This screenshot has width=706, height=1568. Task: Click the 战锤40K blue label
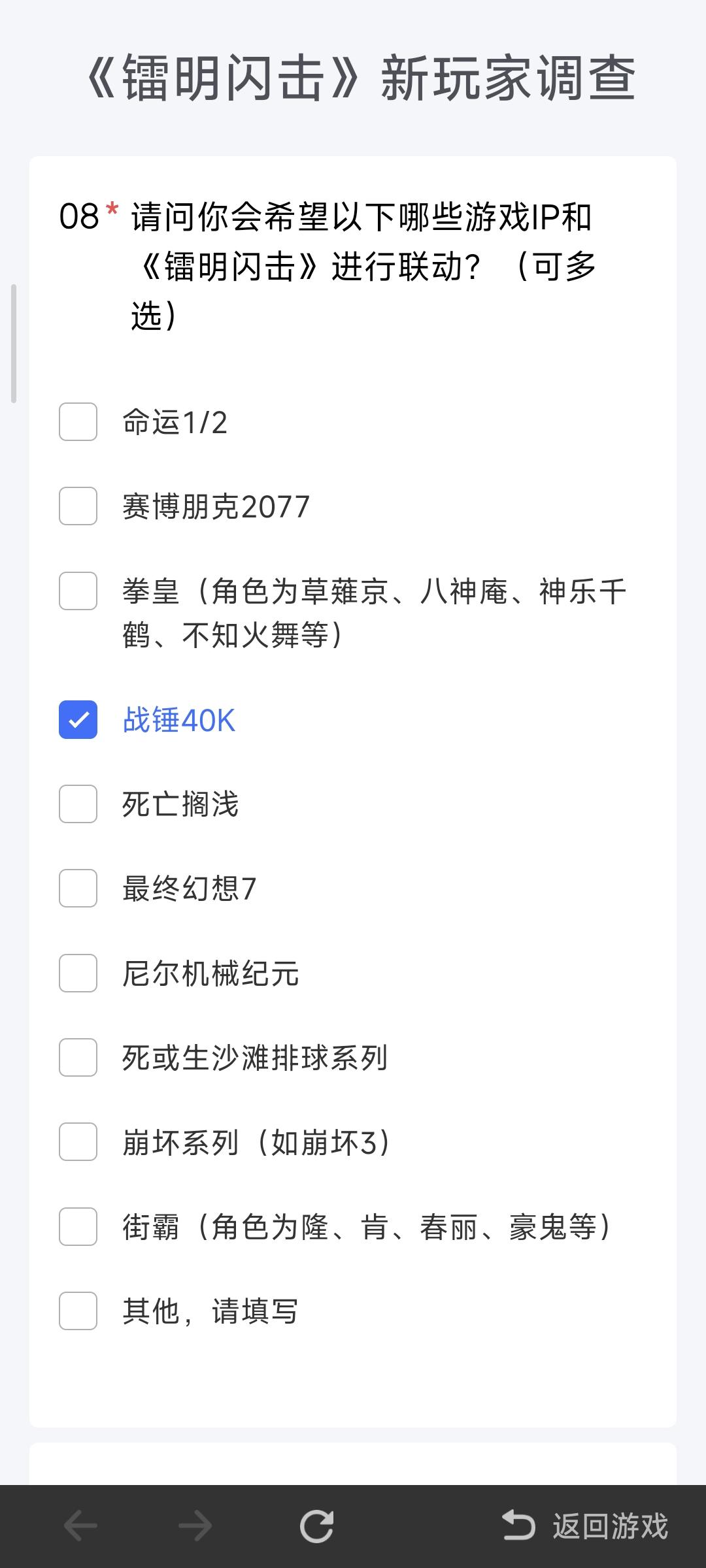point(179,720)
